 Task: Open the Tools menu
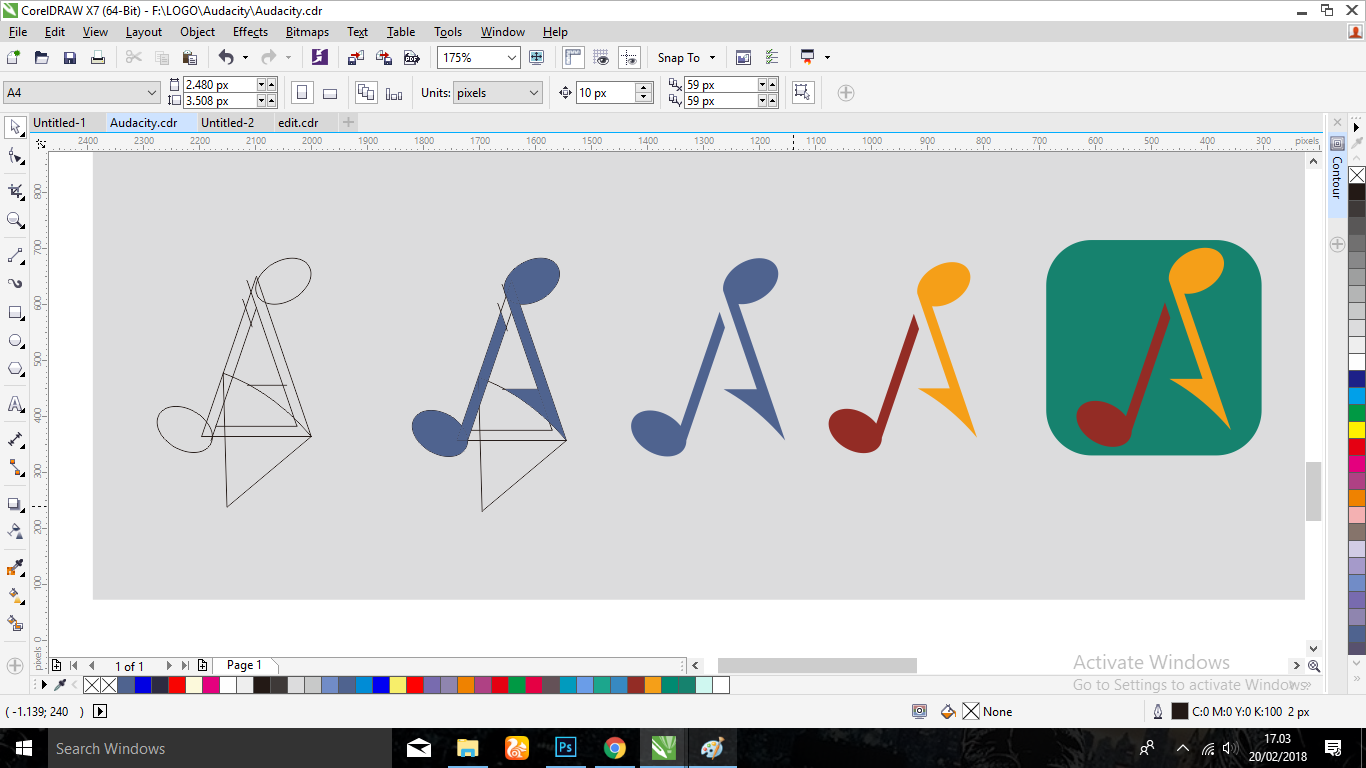(x=448, y=32)
